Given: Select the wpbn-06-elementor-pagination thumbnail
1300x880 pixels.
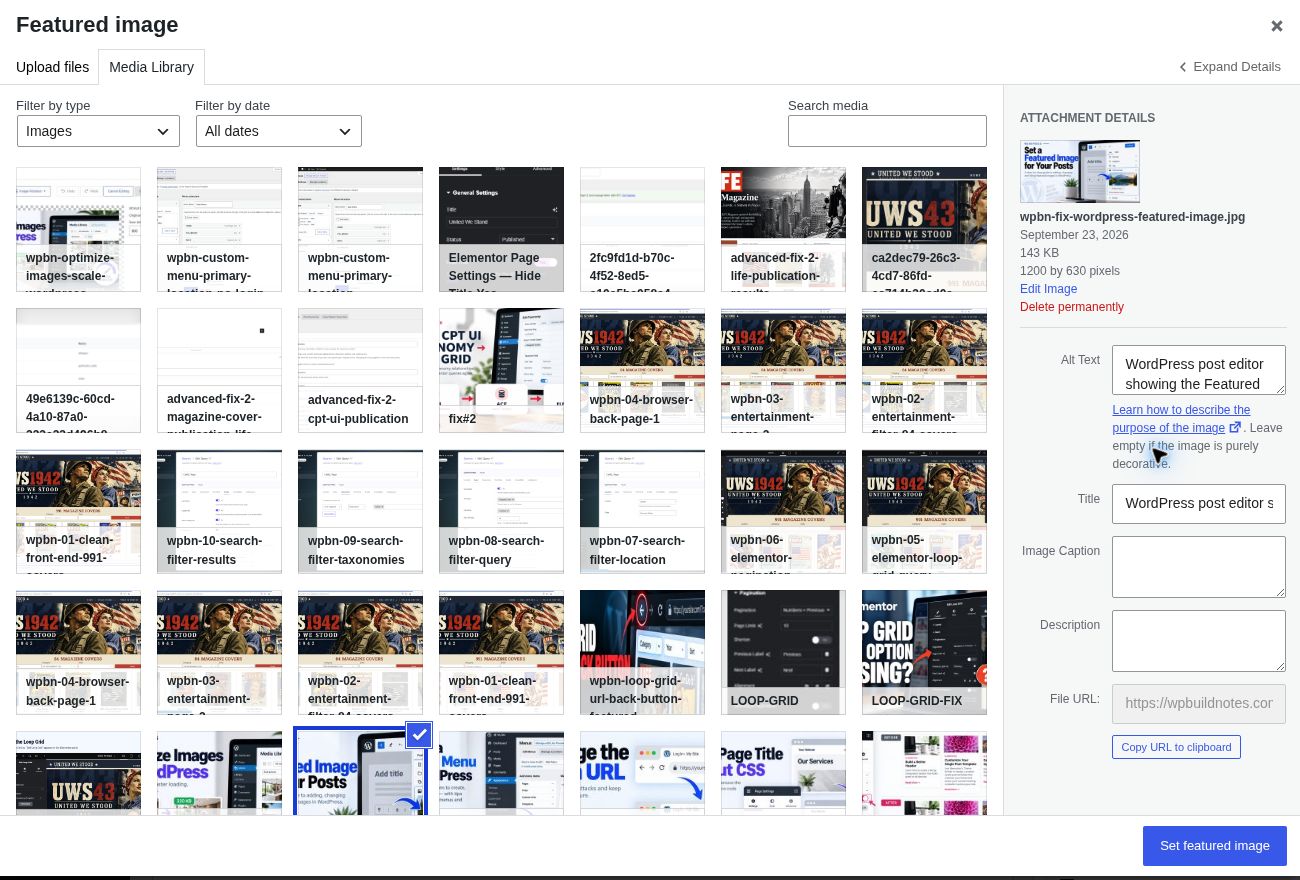Looking at the screenshot, I should (783, 511).
